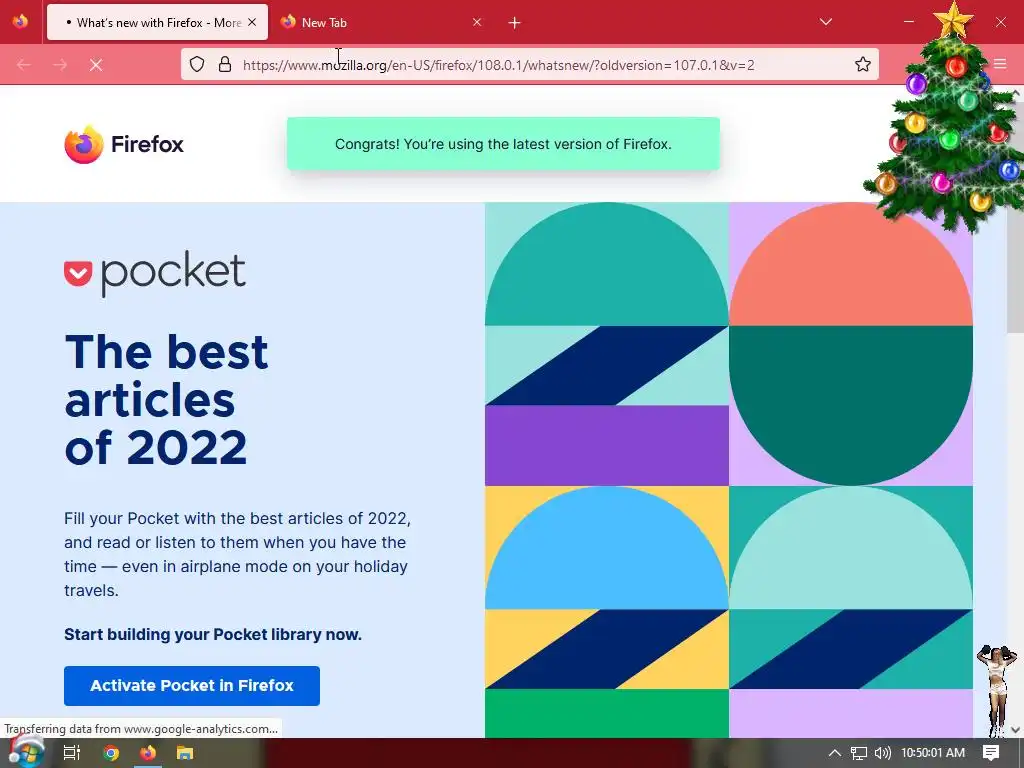Open volume control tray icon
This screenshot has width=1024, height=768.
coord(883,753)
